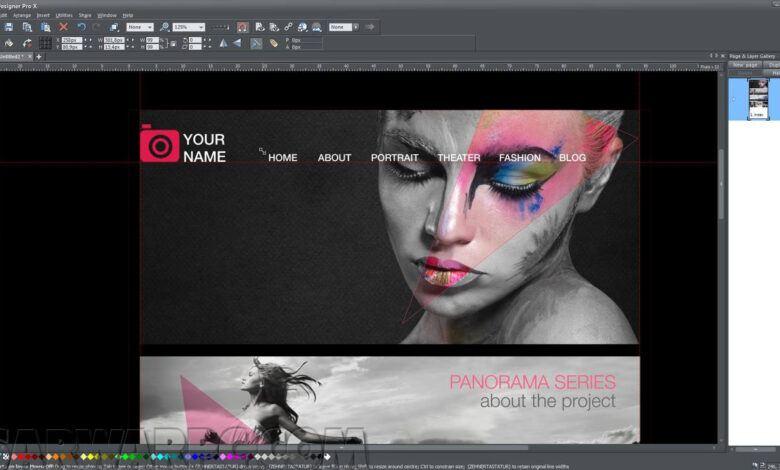Click the Save disk icon
Image resolution: width=780 pixels, height=470 pixels.
(8, 27)
